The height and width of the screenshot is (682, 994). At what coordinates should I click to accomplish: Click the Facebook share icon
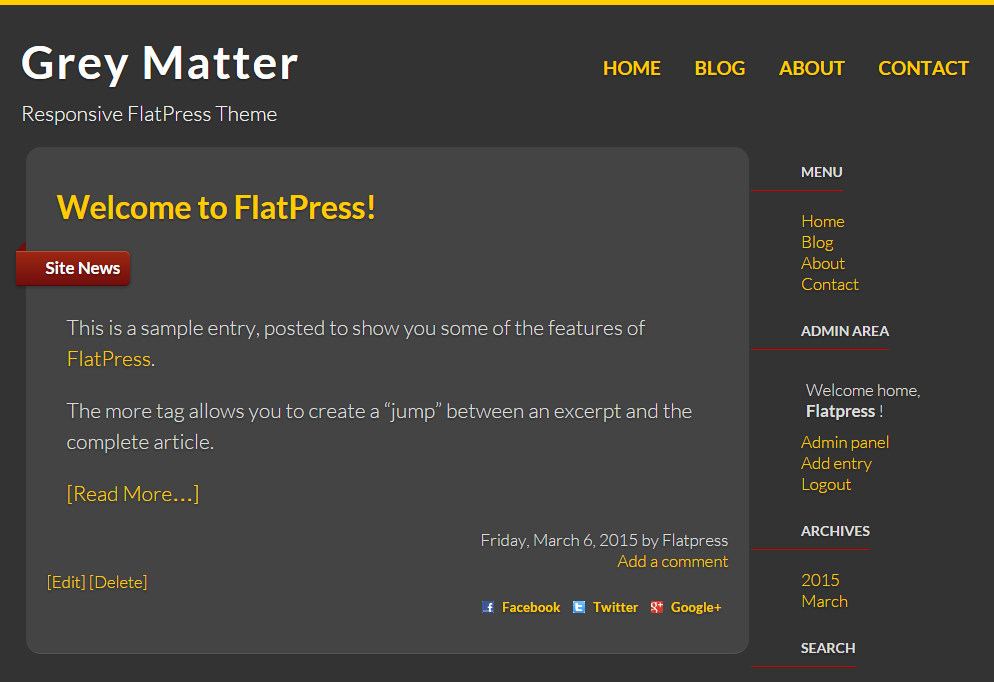point(488,607)
